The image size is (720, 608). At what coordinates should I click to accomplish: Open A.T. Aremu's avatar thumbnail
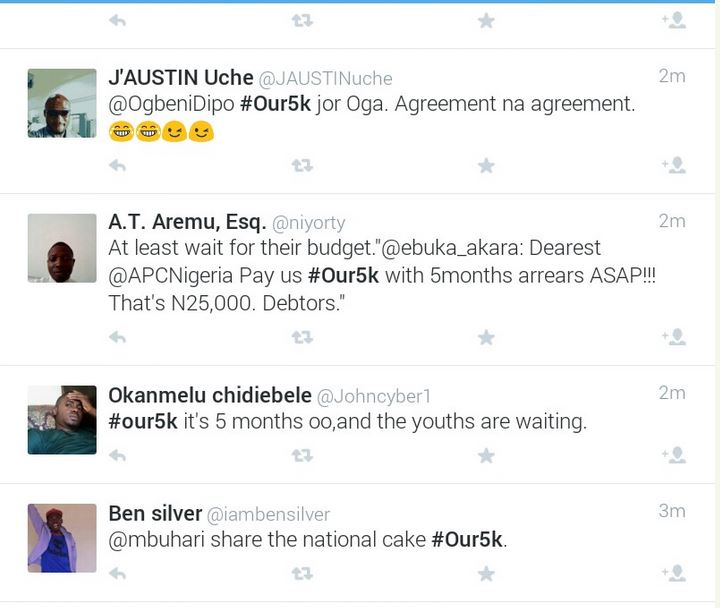pyautogui.click(x=62, y=248)
